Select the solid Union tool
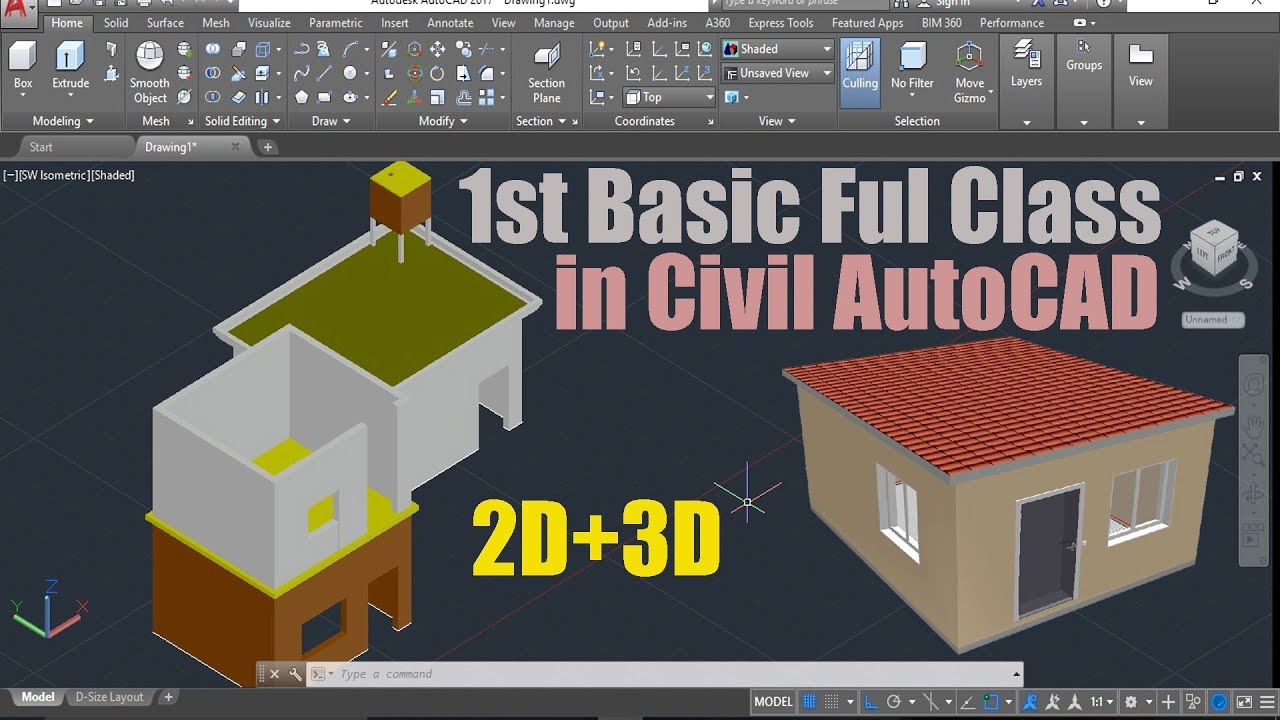The image size is (1280, 720). point(213,48)
